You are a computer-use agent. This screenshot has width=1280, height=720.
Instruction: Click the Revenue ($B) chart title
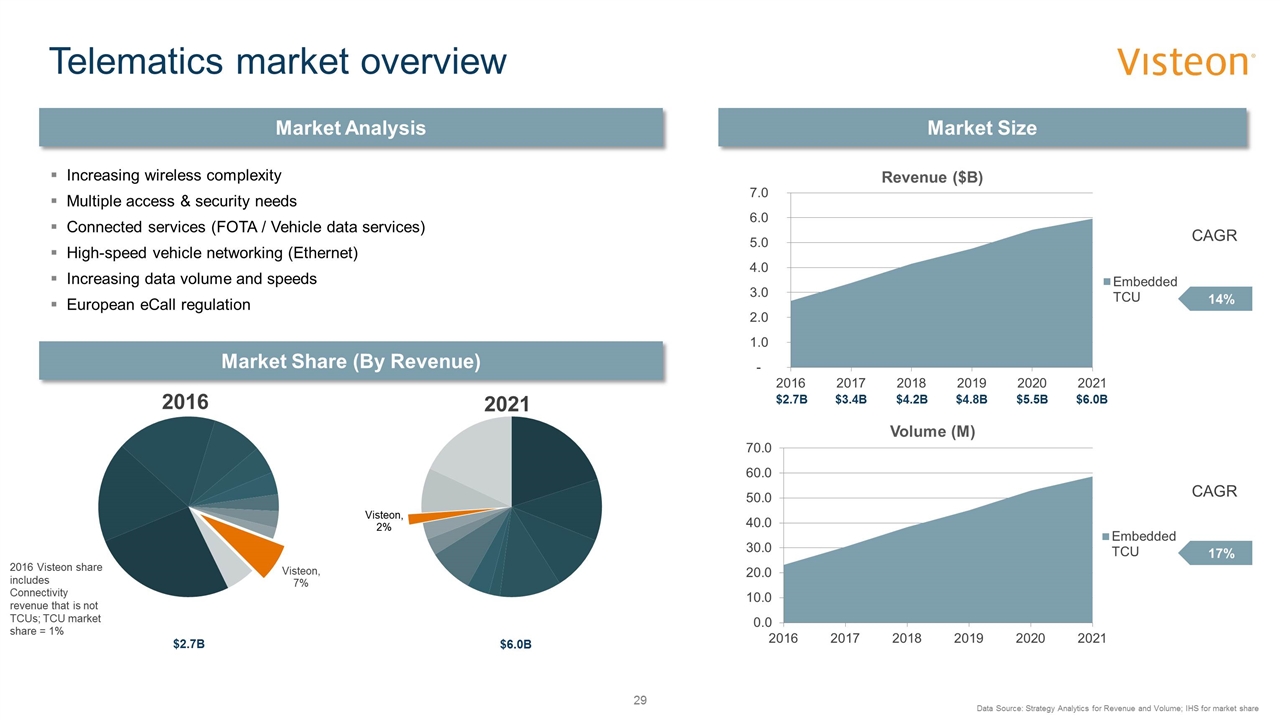(931, 177)
